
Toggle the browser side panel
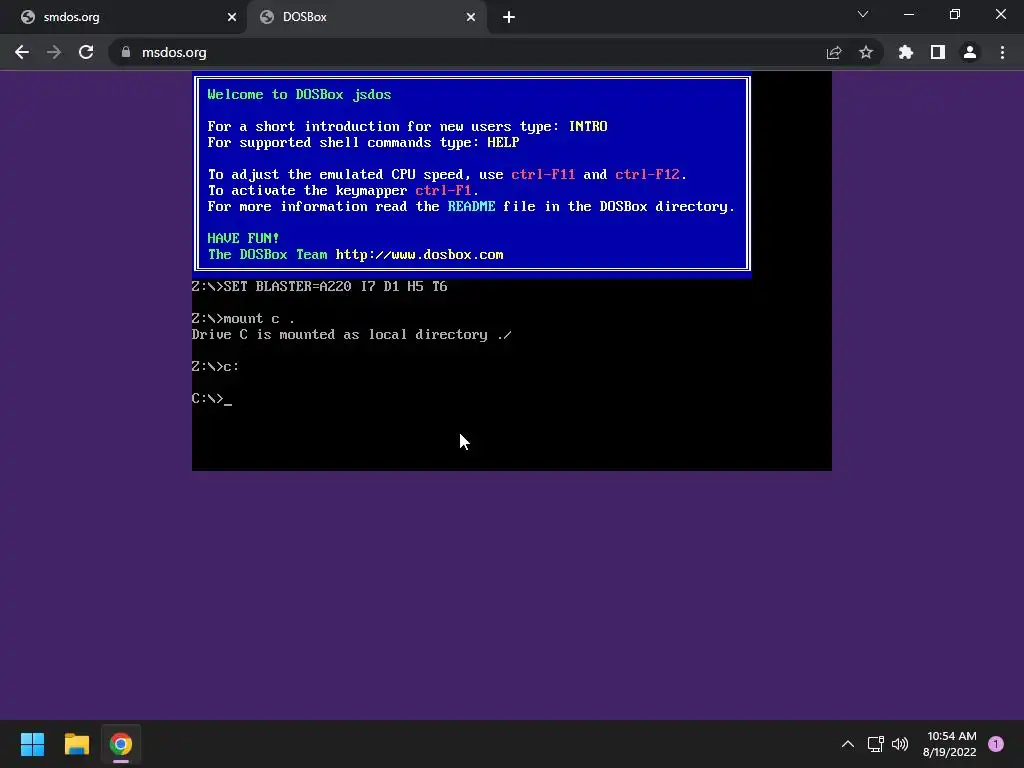point(938,52)
